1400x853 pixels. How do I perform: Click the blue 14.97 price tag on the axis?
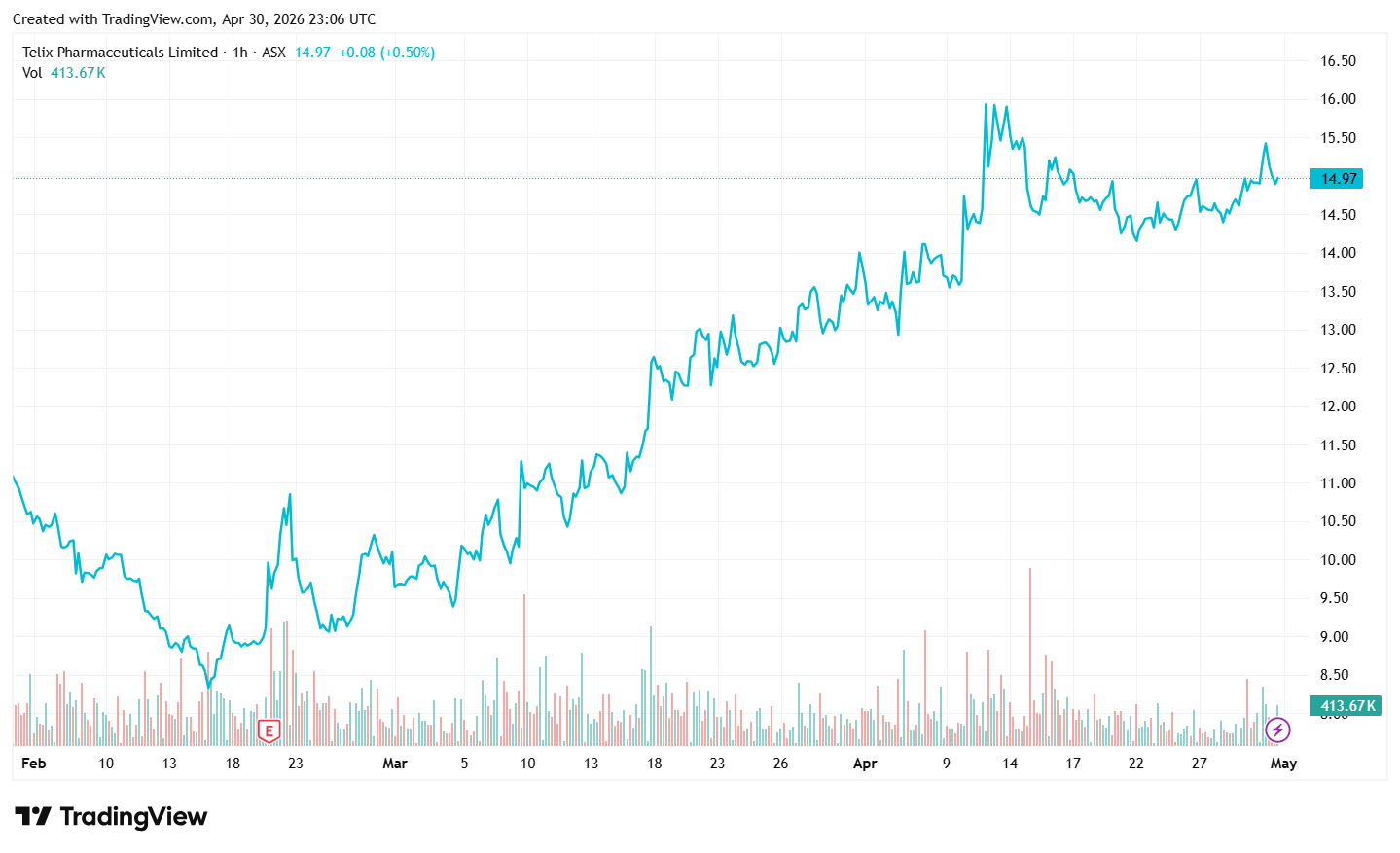tap(1338, 179)
